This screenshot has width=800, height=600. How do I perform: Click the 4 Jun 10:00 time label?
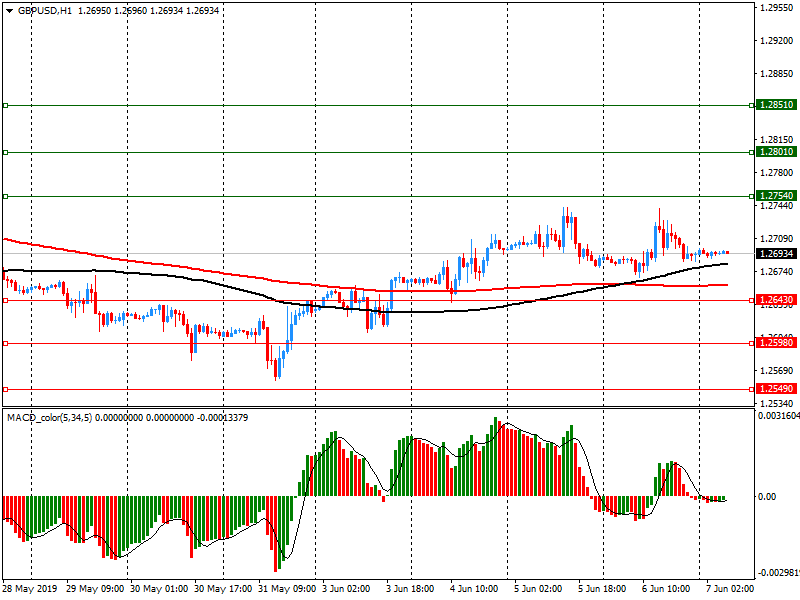[474, 589]
